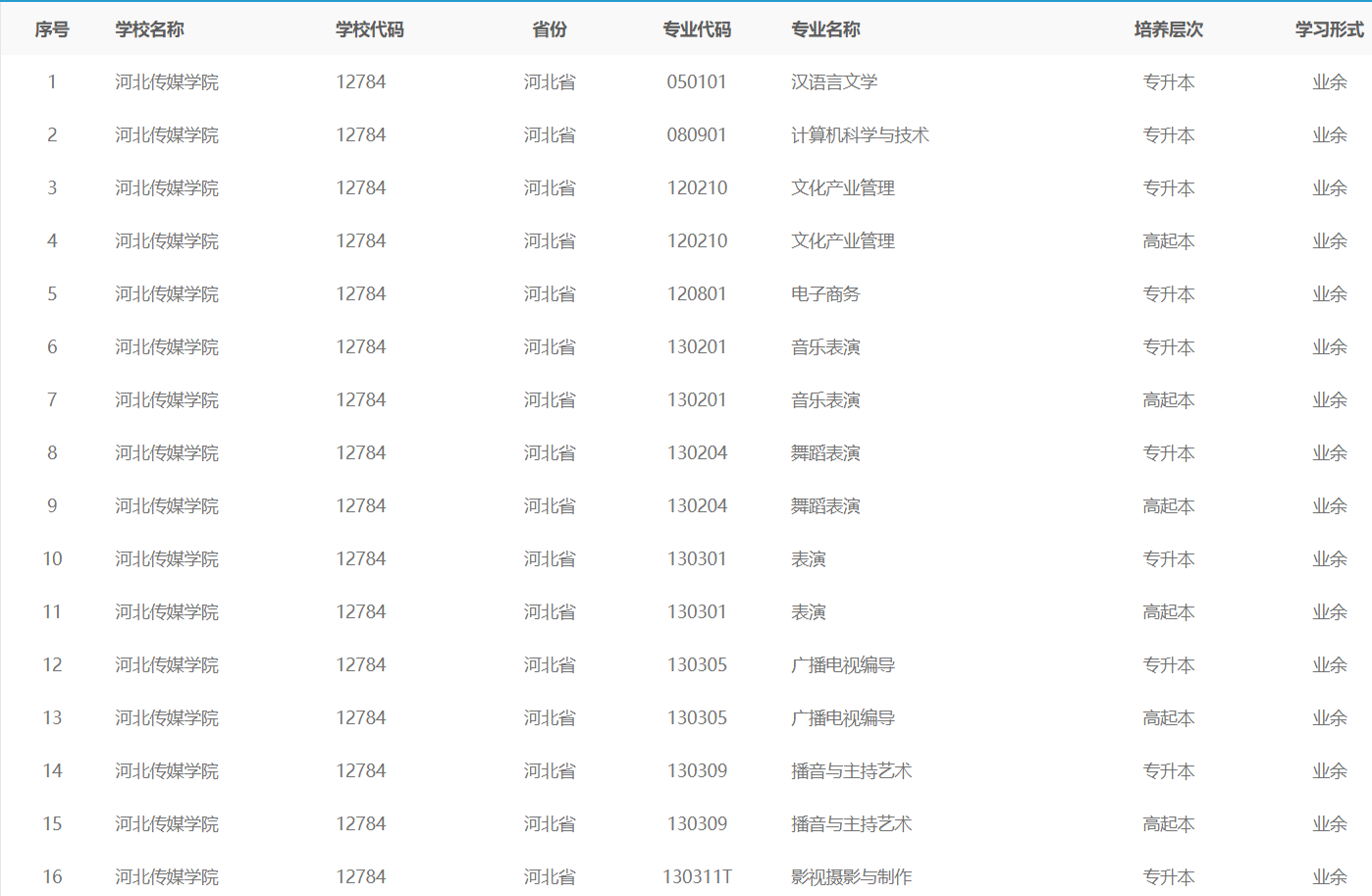1372x896 pixels.
Task: Select 播音与主持艺术 in row 14
Action: click(x=852, y=771)
